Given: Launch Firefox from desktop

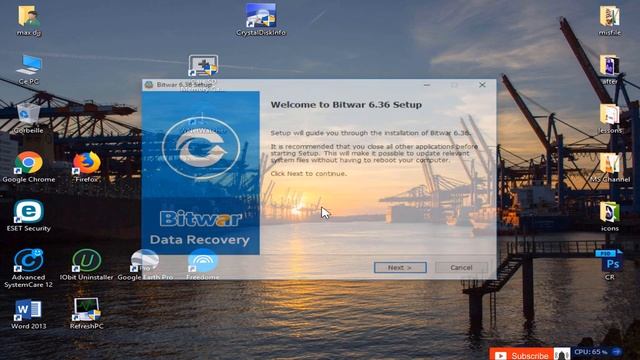Looking at the screenshot, I should (87, 167).
